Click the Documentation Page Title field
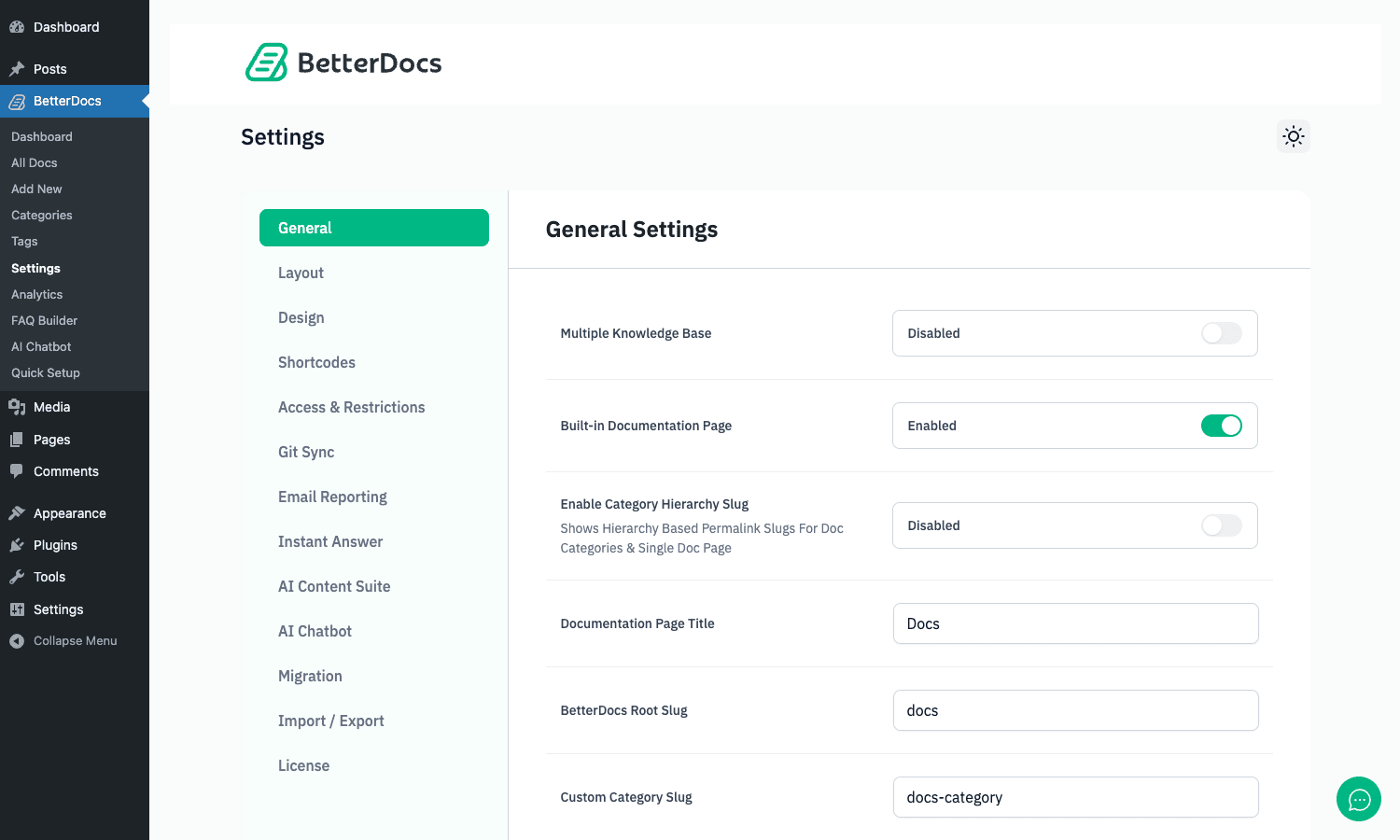 1075,623
